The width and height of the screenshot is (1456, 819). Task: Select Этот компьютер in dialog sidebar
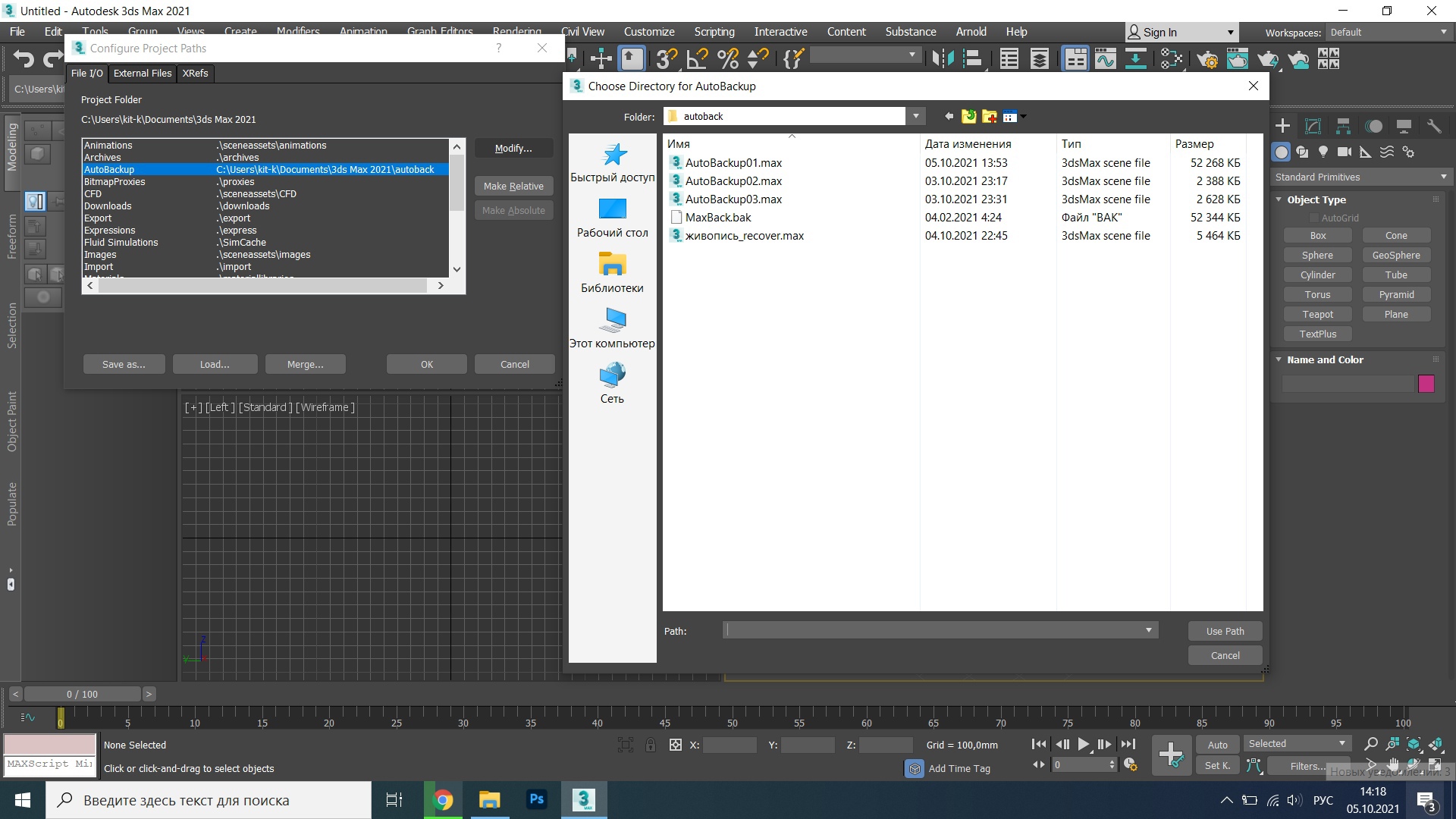point(612,328)
